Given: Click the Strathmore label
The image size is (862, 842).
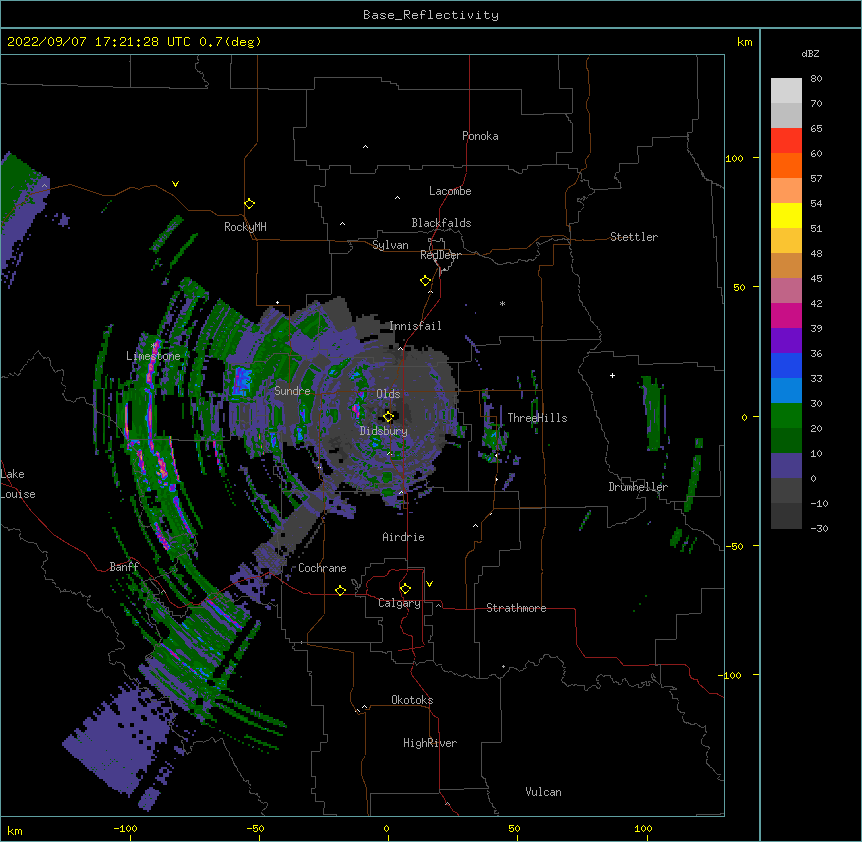Looking at the screenshot, I should click(x=516, y=608).
